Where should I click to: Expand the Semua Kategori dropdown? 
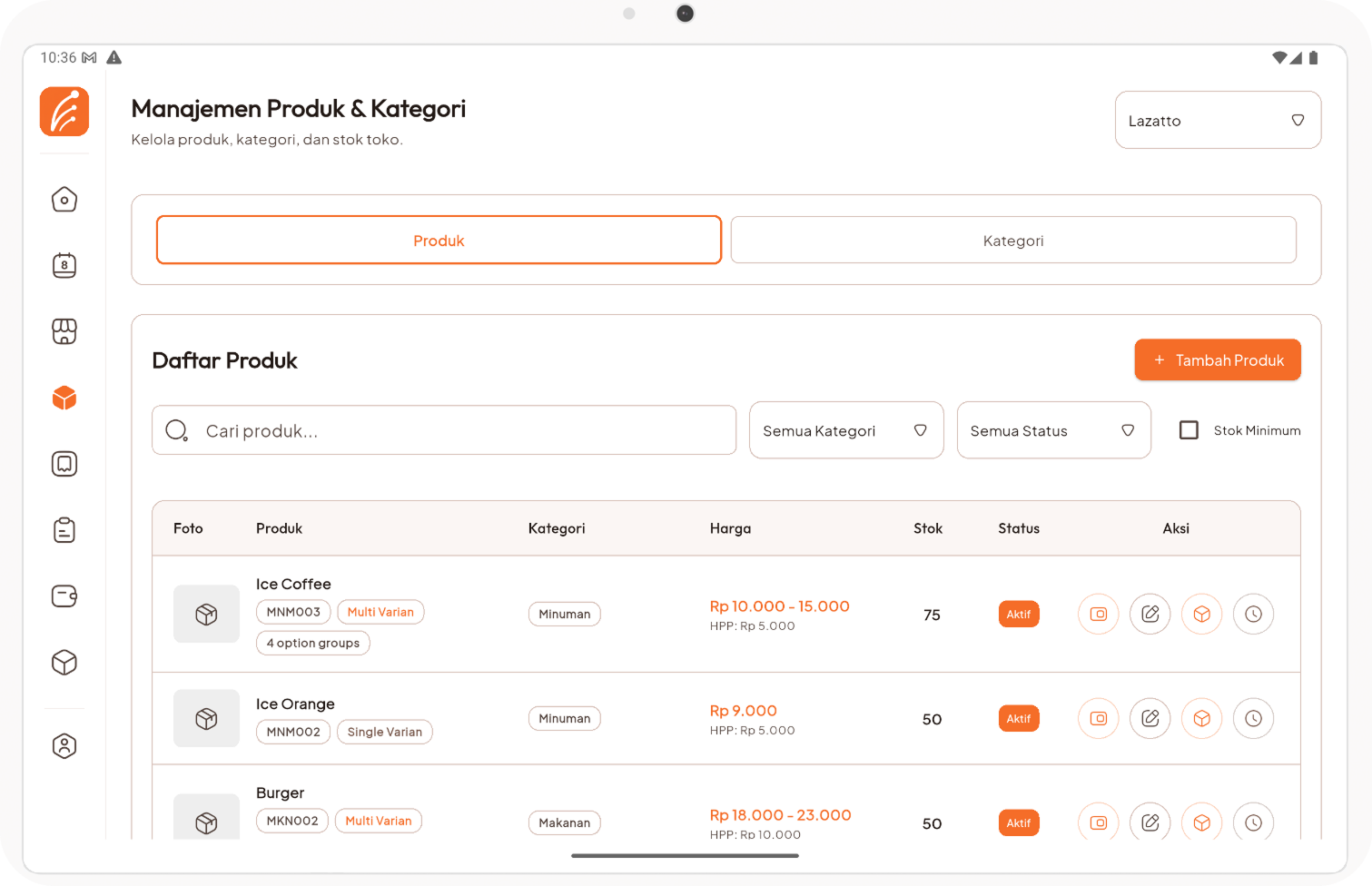[x=845, y=430]
